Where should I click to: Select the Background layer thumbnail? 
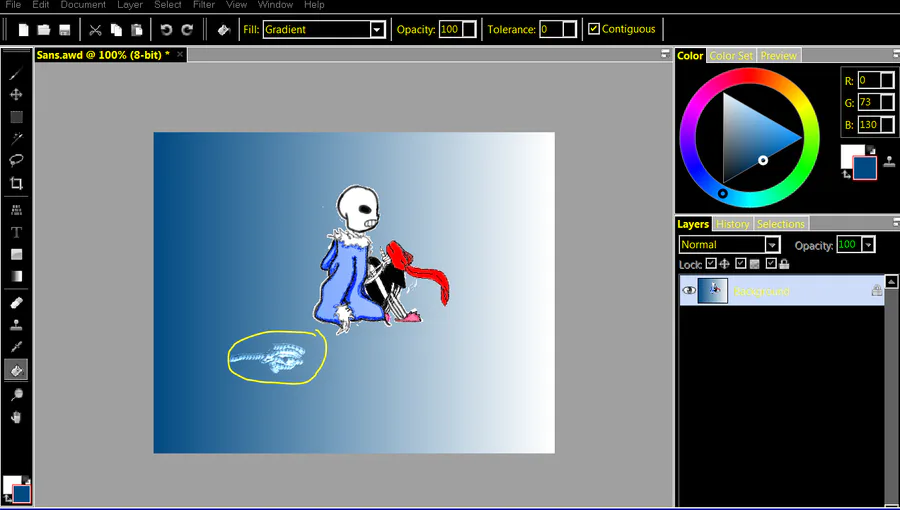712,291
